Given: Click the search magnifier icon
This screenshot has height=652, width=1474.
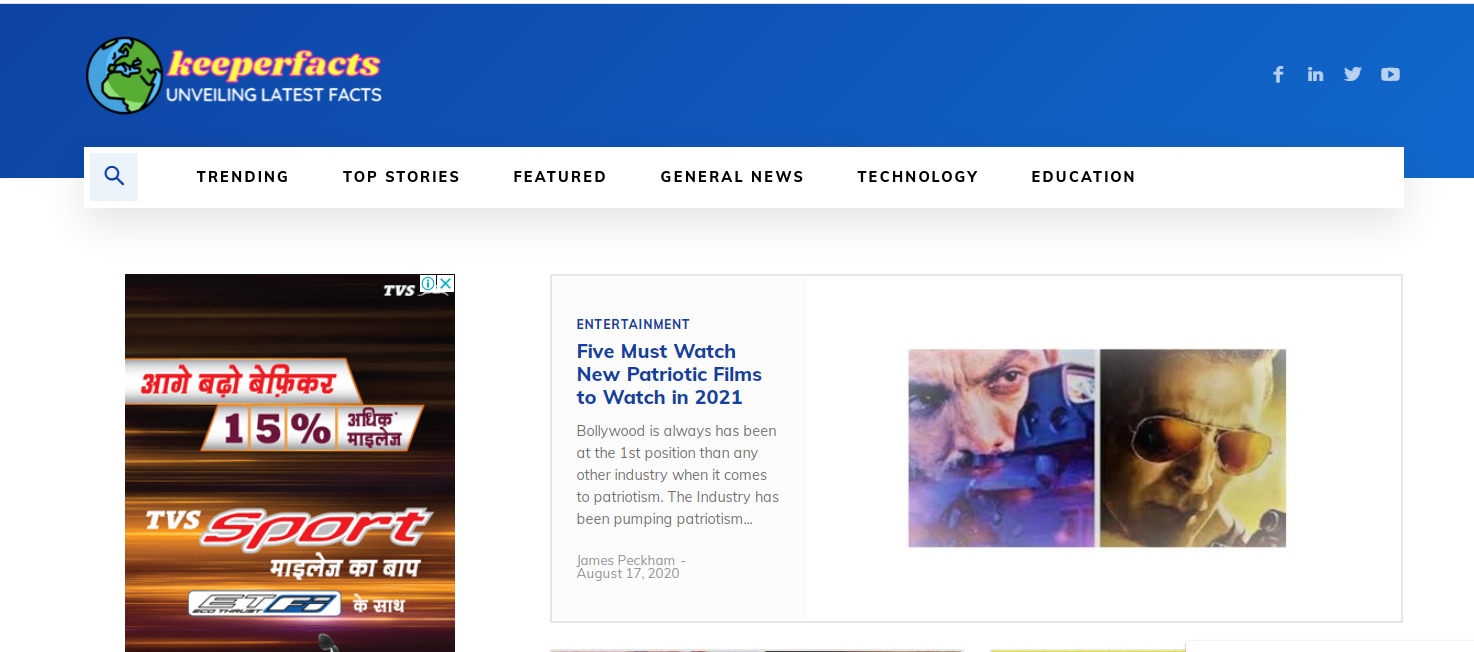Looking at the screenshot, I should tap(114, 177).
